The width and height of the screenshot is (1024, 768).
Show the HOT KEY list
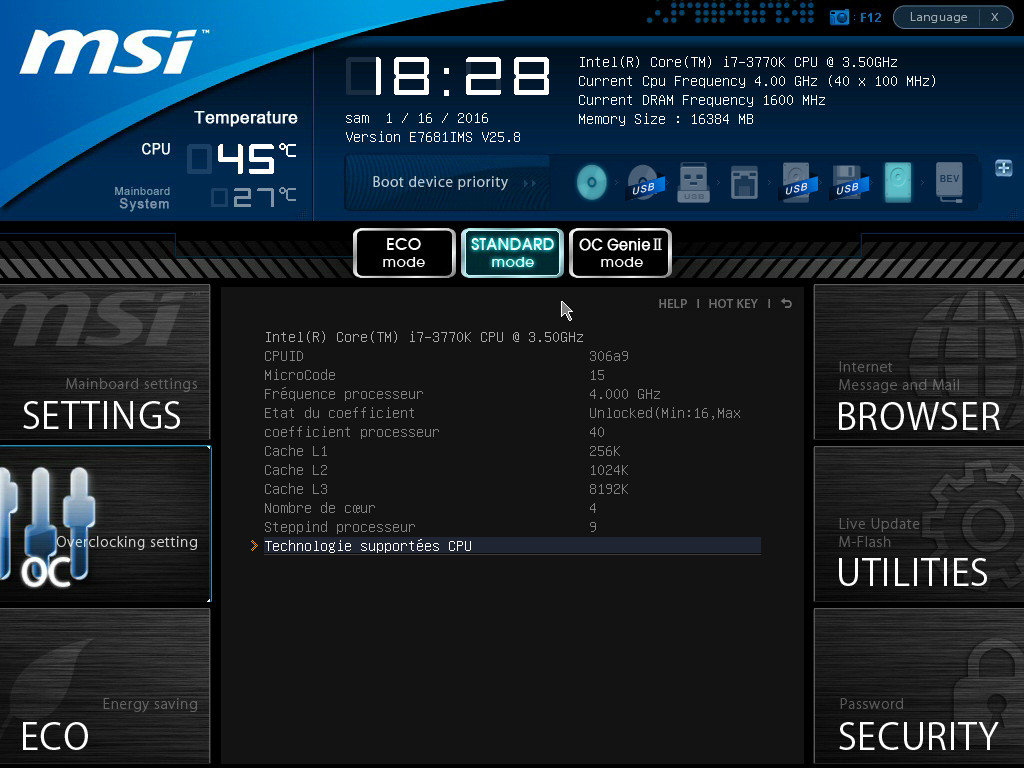pyautogui.click(x=733, y=304)
